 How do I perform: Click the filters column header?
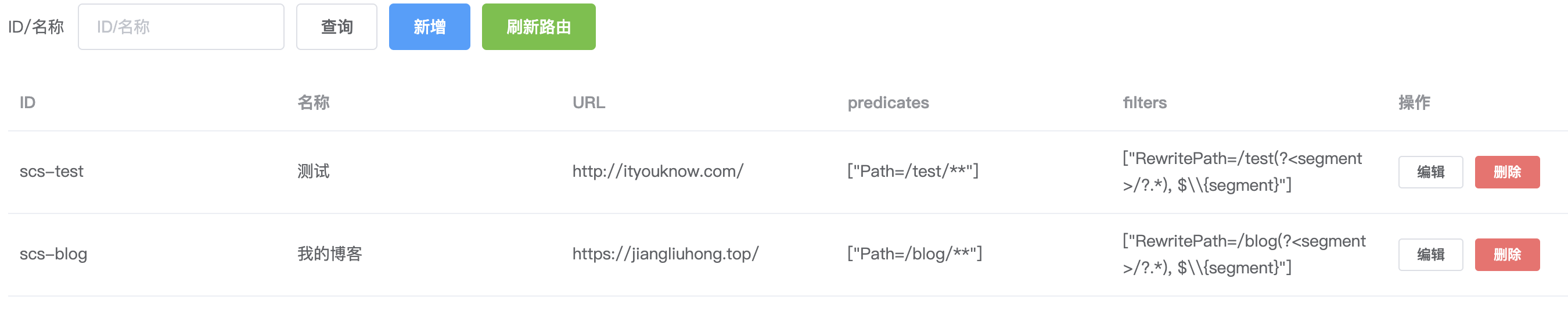click(x=1144, y=102)
